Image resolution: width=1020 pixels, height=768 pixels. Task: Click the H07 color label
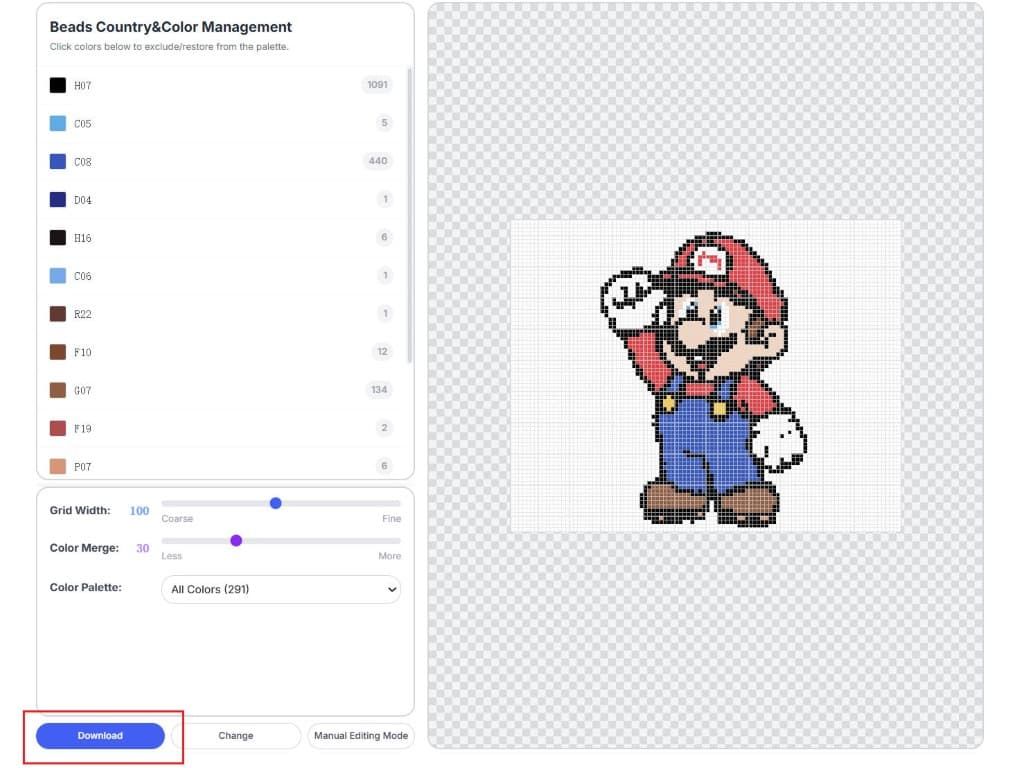pyautogui.click(x=83, y=85)
